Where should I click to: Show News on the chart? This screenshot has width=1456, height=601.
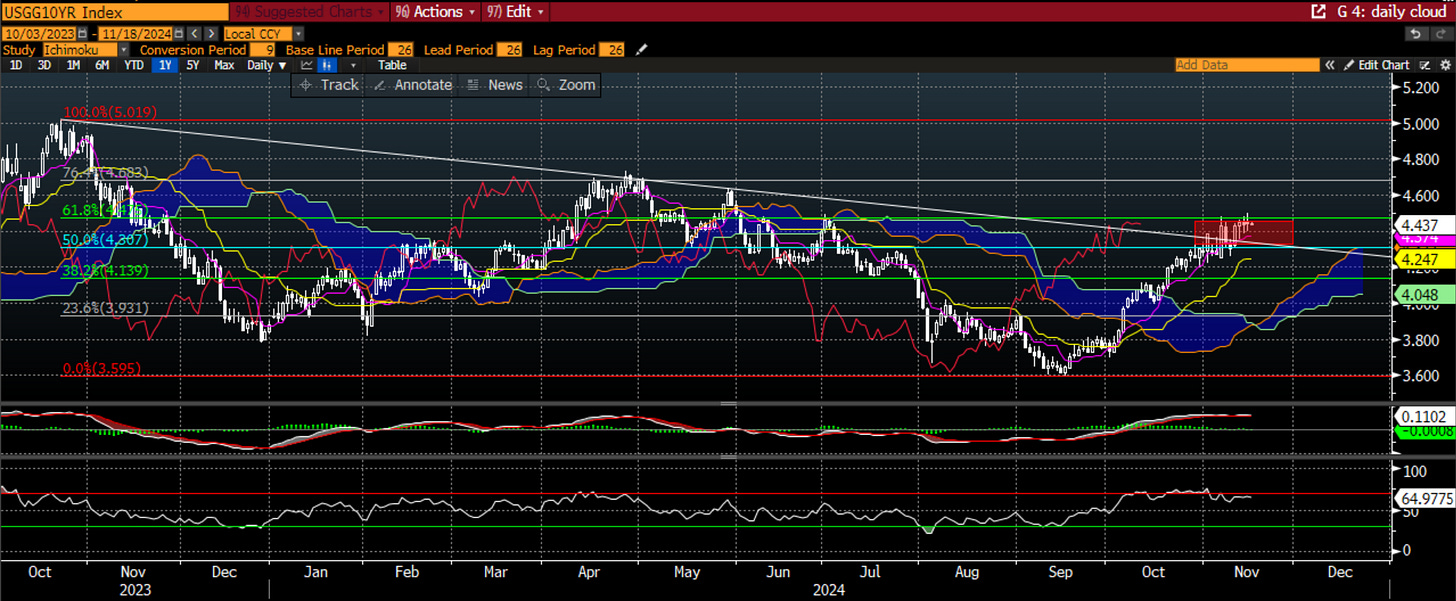[x=494, y=85]
